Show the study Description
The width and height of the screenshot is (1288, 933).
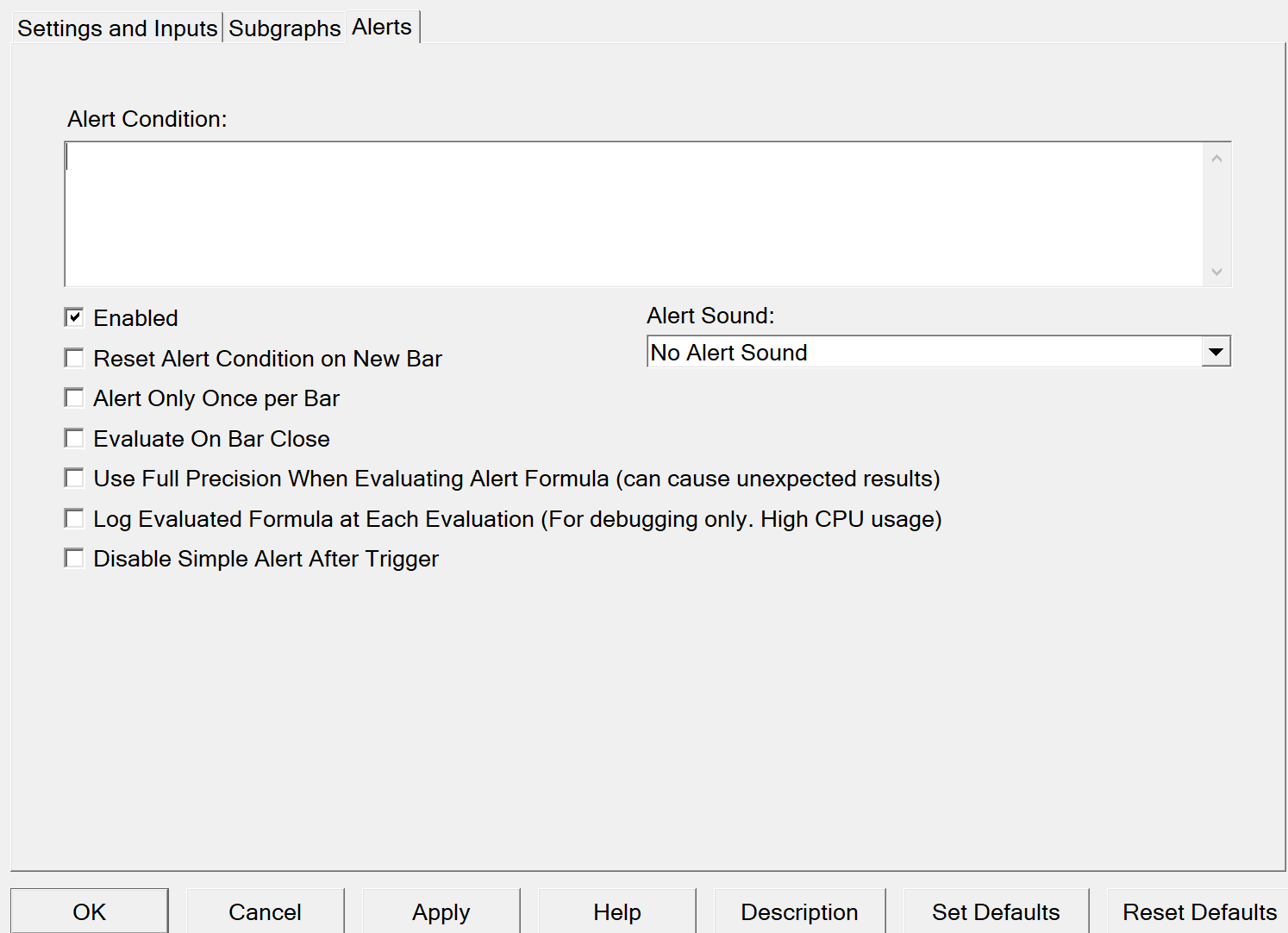[x=799, y=911]
